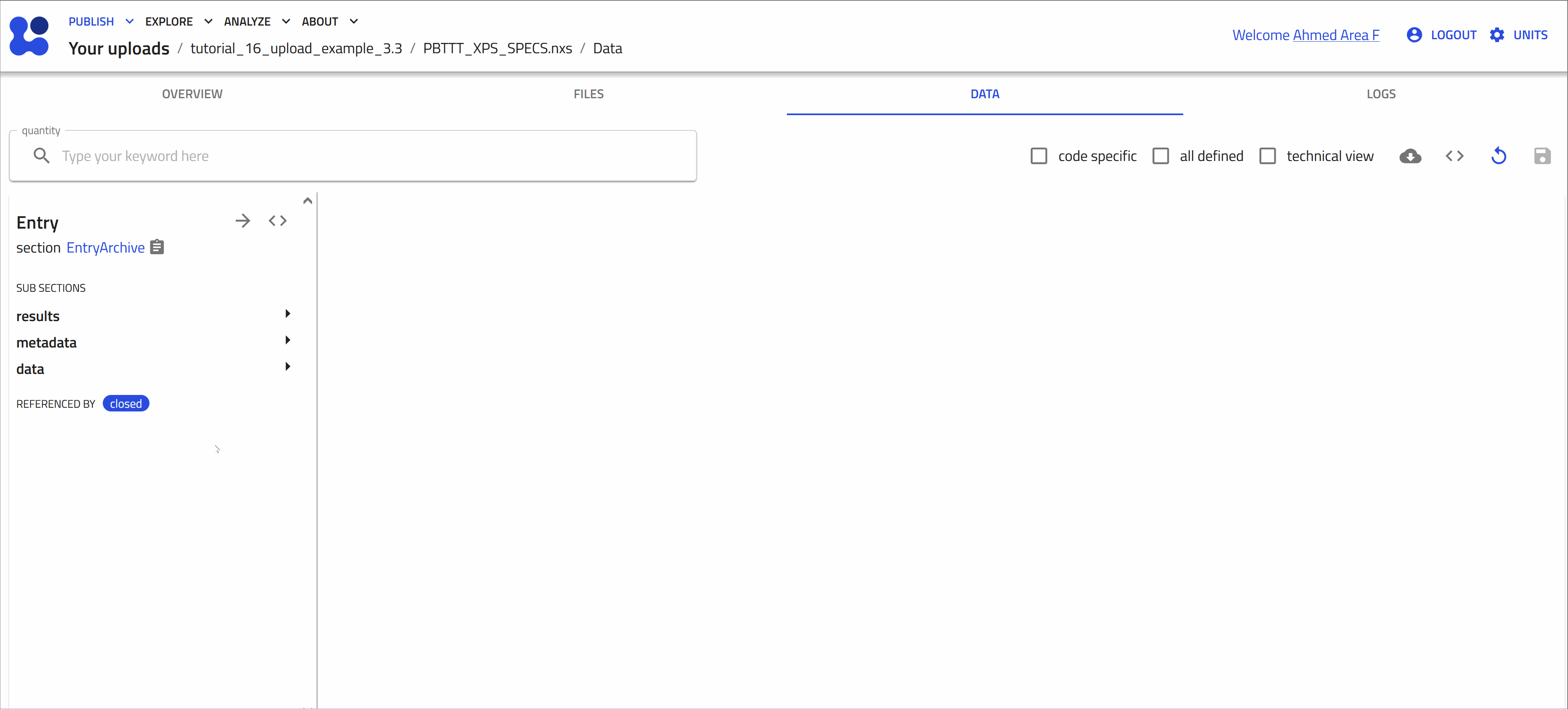Screen dimensions: 1568x709
Task: Expand the metadata subsection
Action: (152, 342)
